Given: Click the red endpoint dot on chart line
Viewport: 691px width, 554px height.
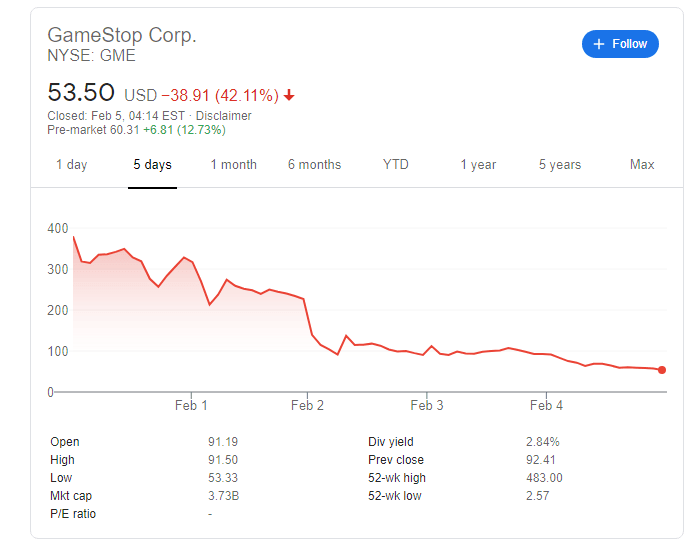Looking at the screenshot, I should coord(662,370).
